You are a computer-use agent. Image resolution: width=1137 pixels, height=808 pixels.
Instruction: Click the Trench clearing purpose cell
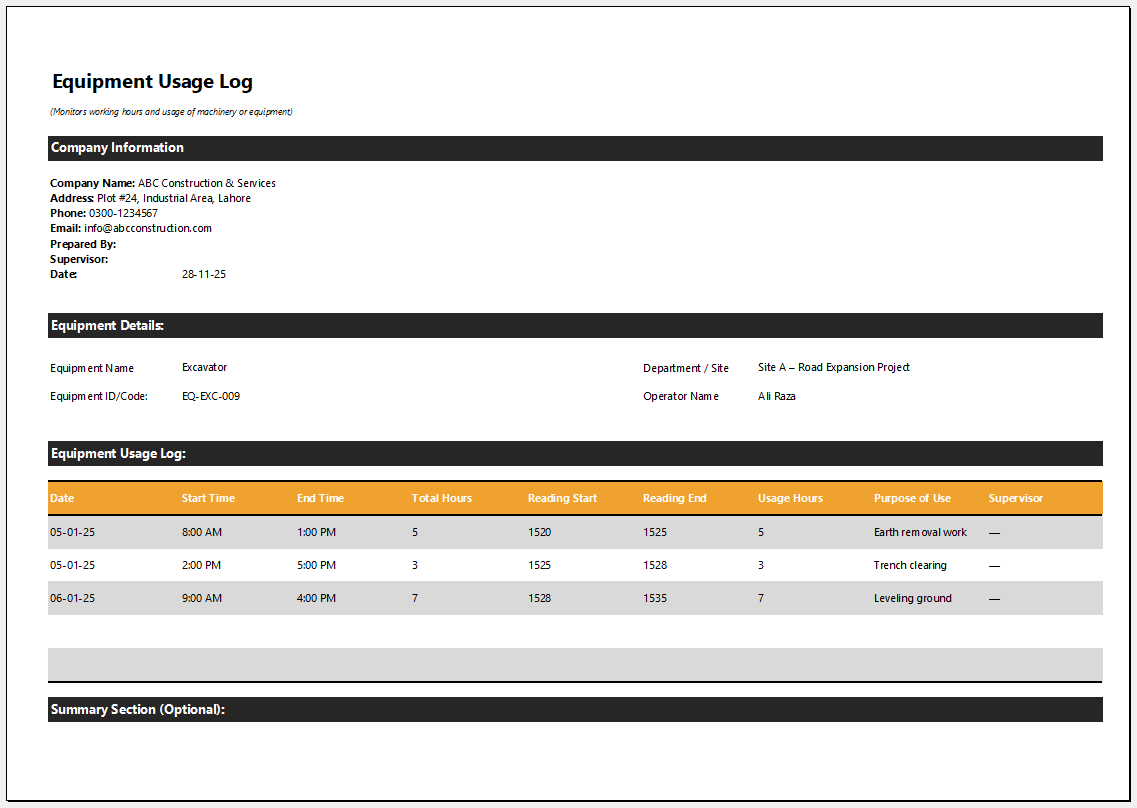(909, 565)
